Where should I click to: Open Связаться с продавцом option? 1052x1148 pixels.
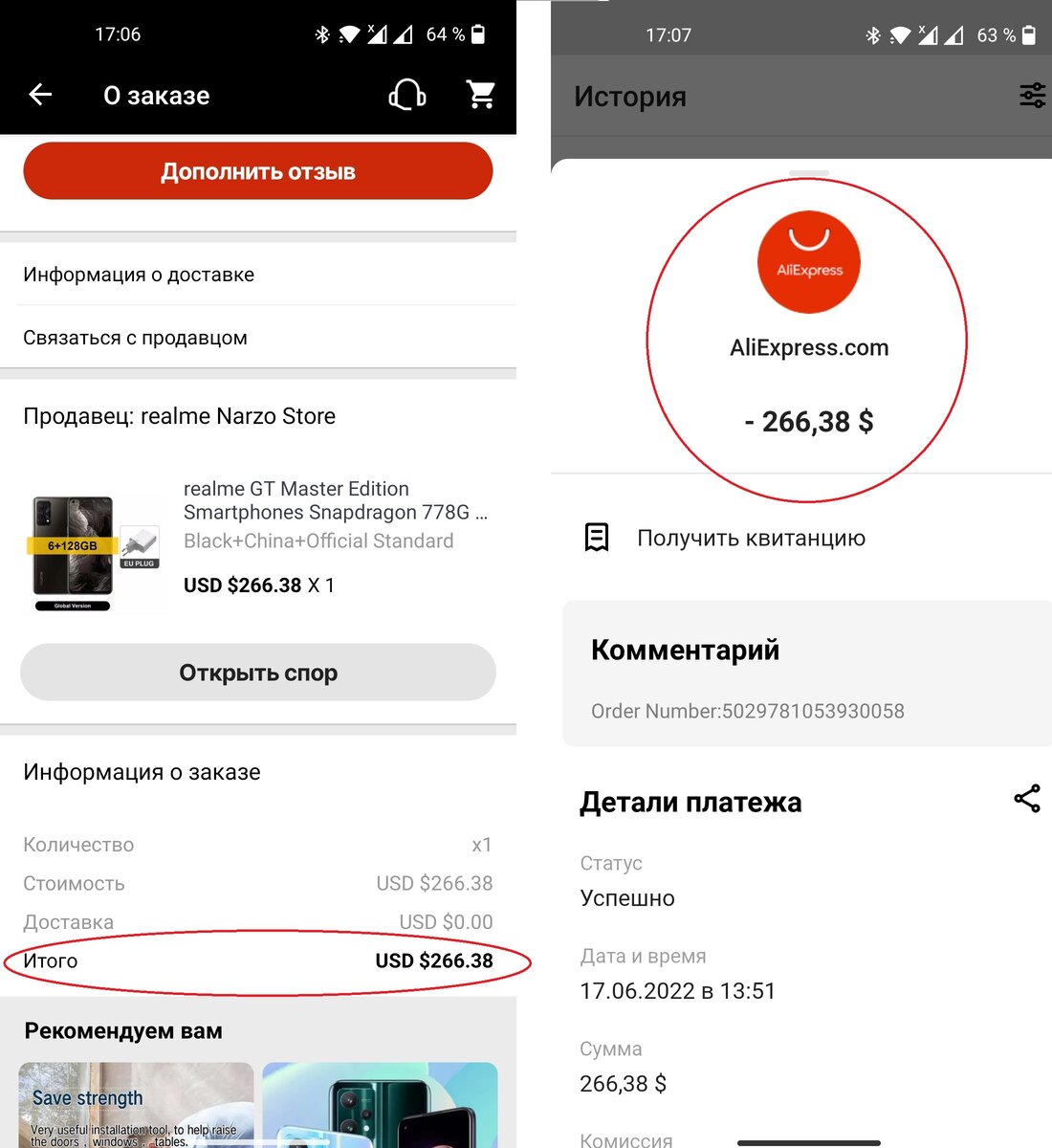[x=258, y=338]
